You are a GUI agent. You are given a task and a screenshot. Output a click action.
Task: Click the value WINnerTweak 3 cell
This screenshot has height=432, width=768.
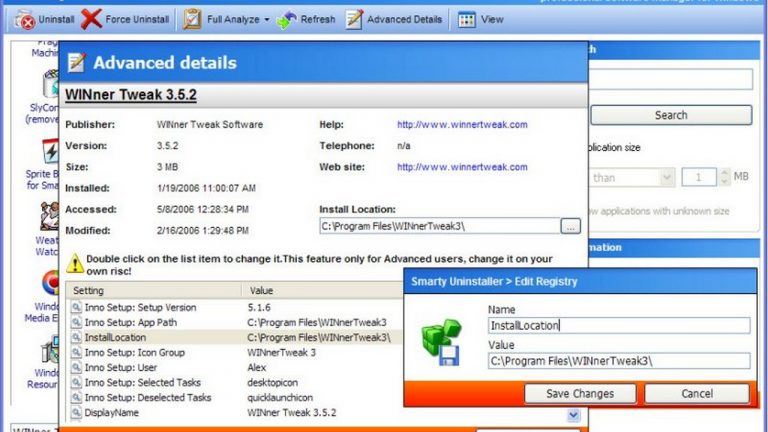[x=282, y=353]
